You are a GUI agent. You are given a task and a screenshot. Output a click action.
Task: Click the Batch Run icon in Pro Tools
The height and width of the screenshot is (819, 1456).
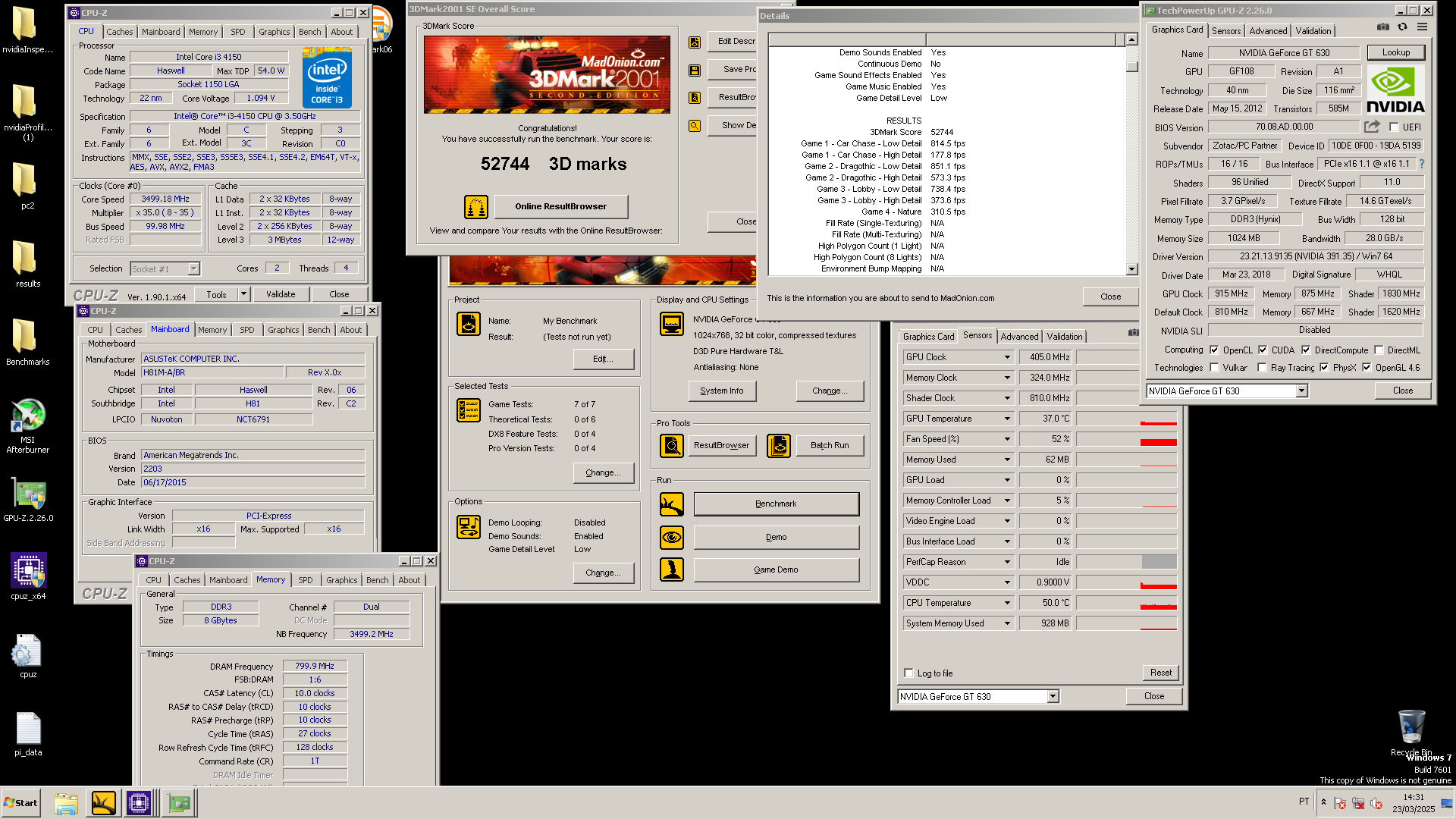[779, 446]
